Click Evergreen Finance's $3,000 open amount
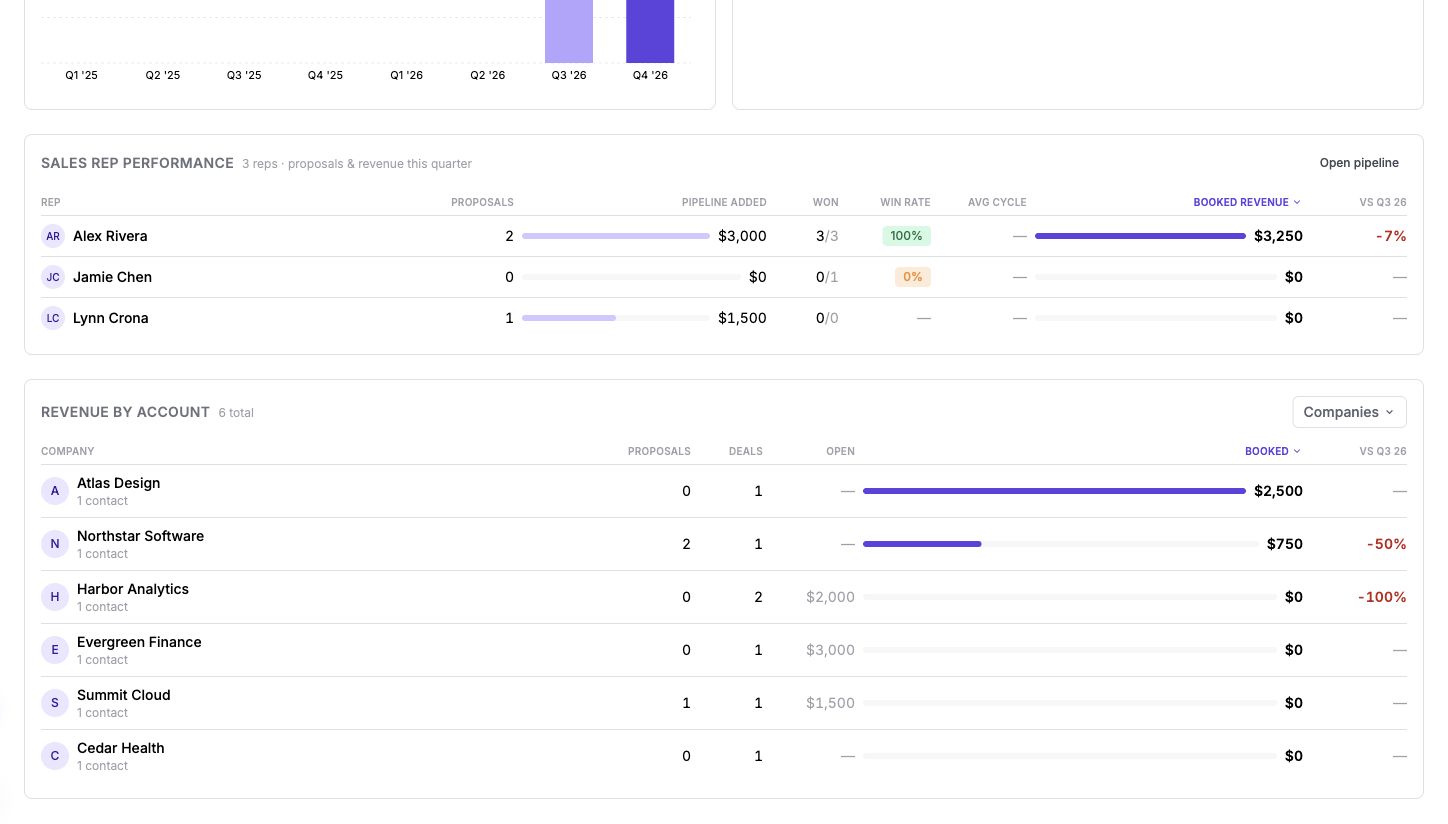Image resolution: width=1448 pixels, height=824 pixels. click(830, 650)
